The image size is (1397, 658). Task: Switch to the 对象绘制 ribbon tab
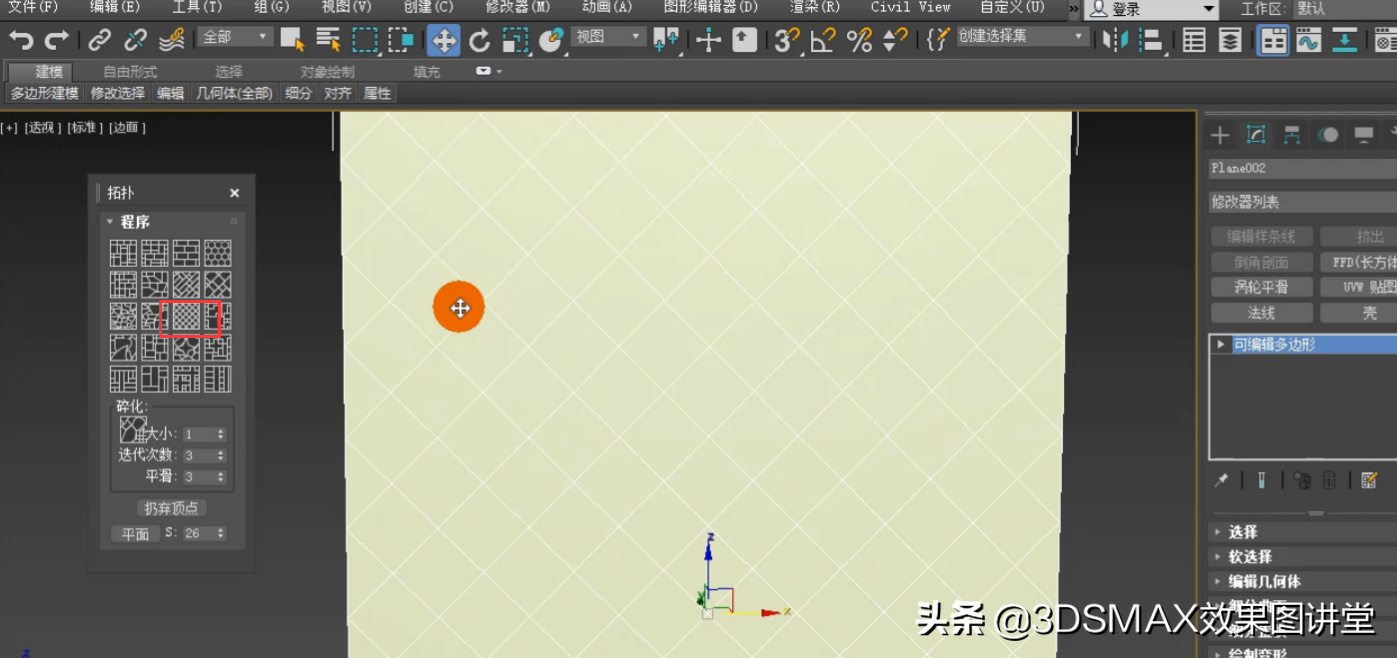click(x=328, y=72)
